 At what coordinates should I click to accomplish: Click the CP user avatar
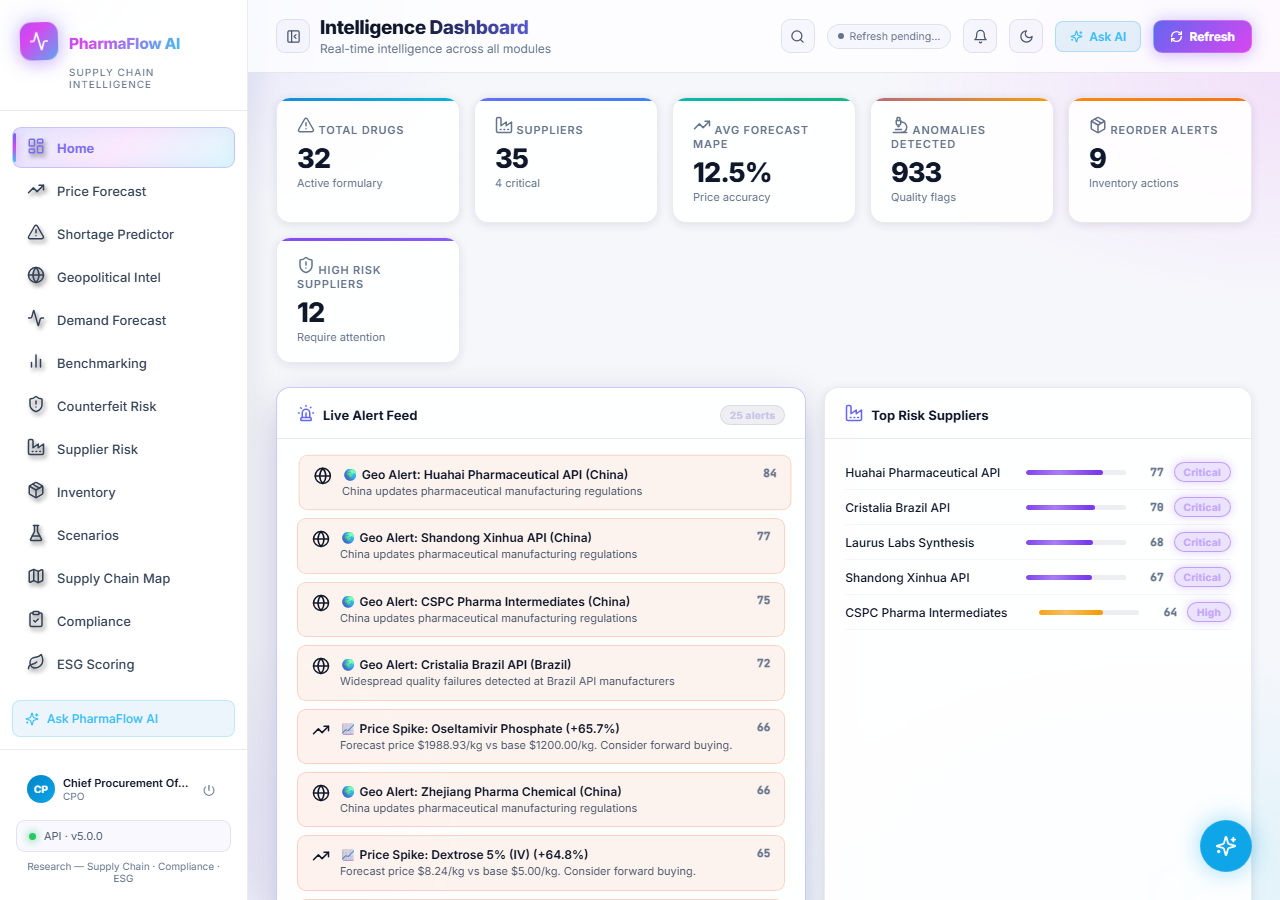[x=41, y=789]
